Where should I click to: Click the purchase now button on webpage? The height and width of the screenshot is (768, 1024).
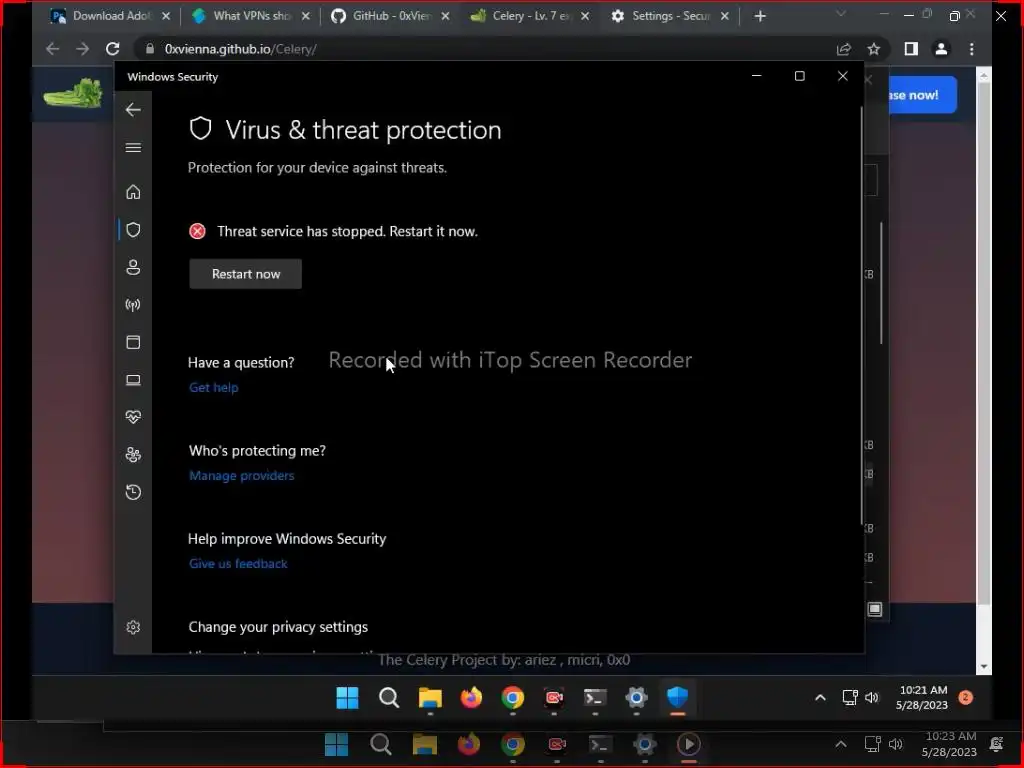click(x=922, y=95)
